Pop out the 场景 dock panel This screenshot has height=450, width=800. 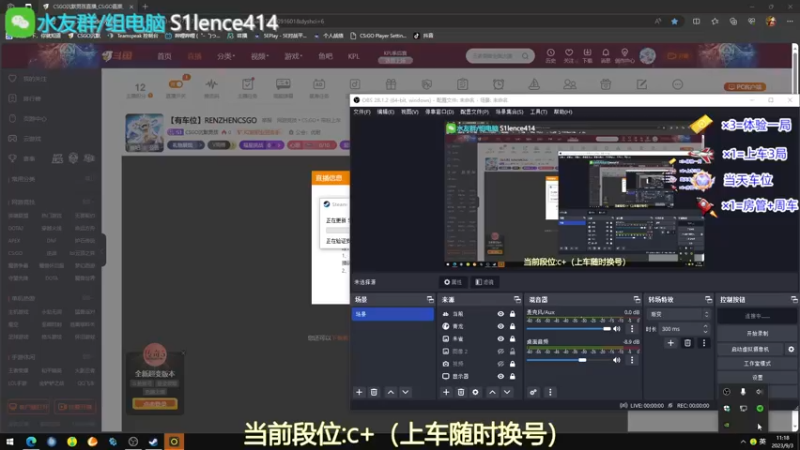coord(430,299)
